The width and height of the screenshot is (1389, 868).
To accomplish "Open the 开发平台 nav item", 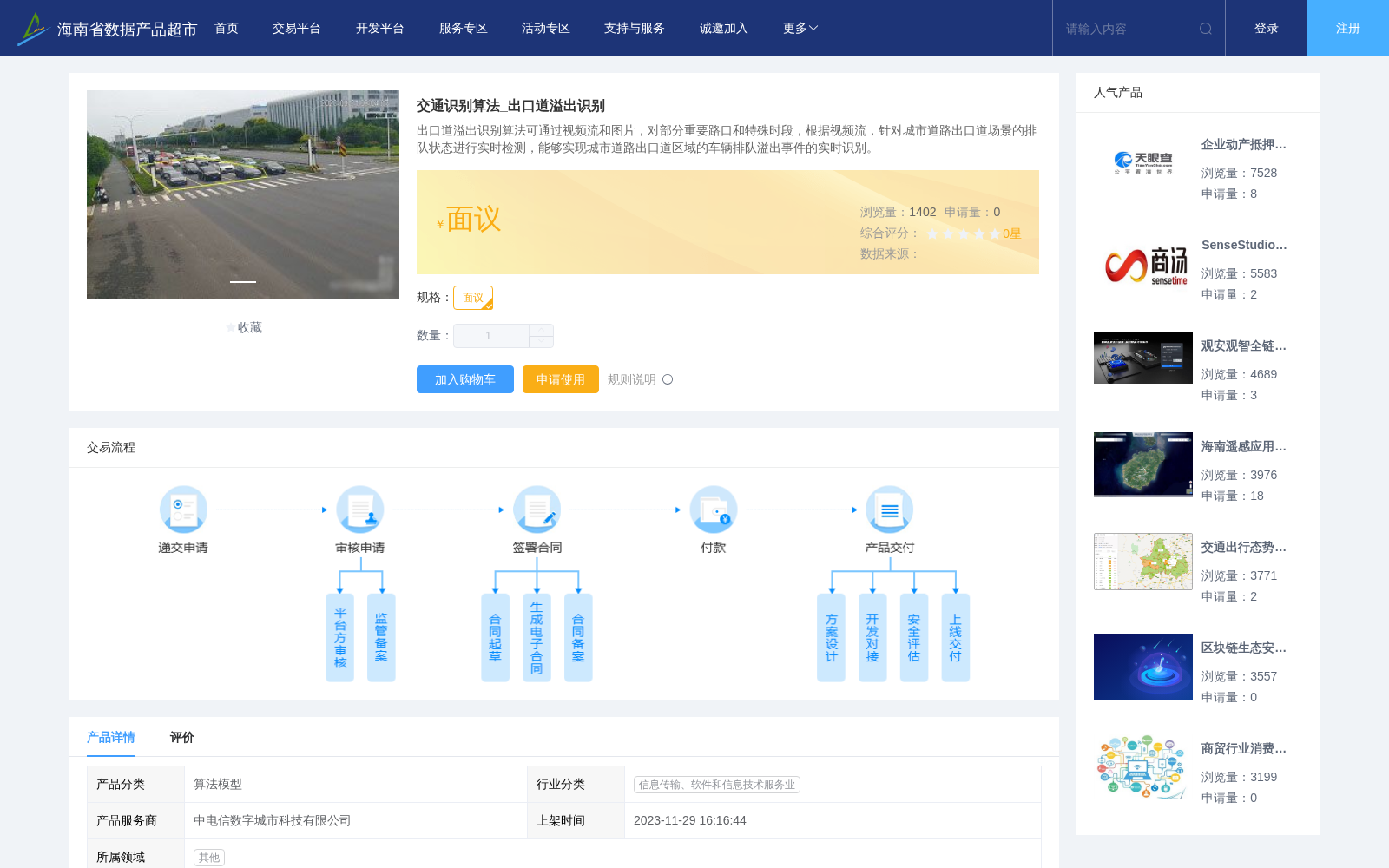I will pos(380,29).
